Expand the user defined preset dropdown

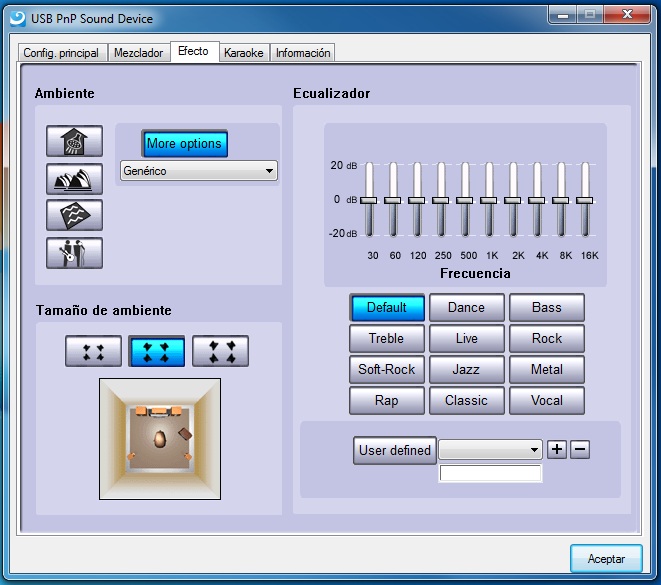click(x=490, y=450)
